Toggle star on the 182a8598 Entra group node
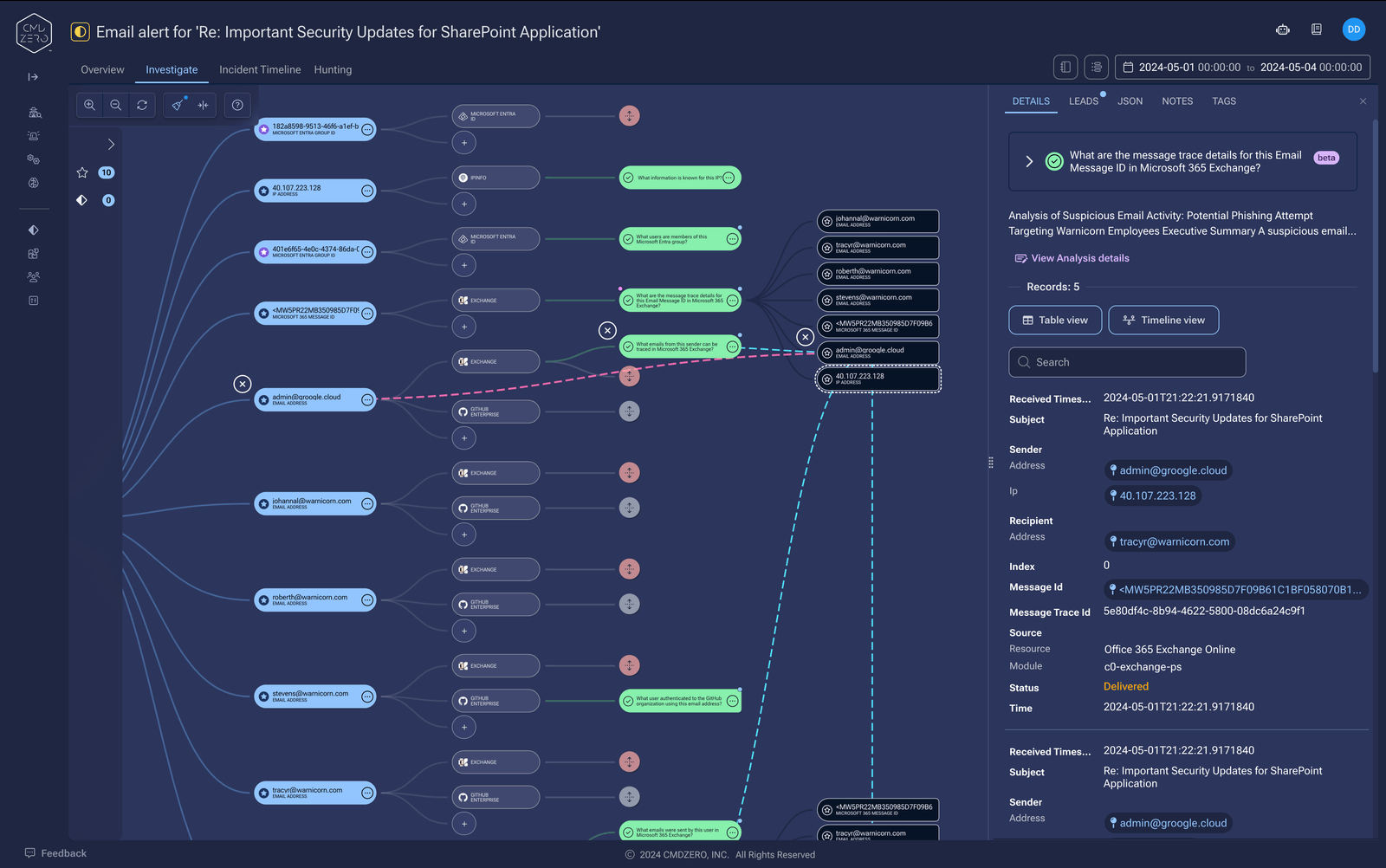1386x868 pixels. point(264,129)
